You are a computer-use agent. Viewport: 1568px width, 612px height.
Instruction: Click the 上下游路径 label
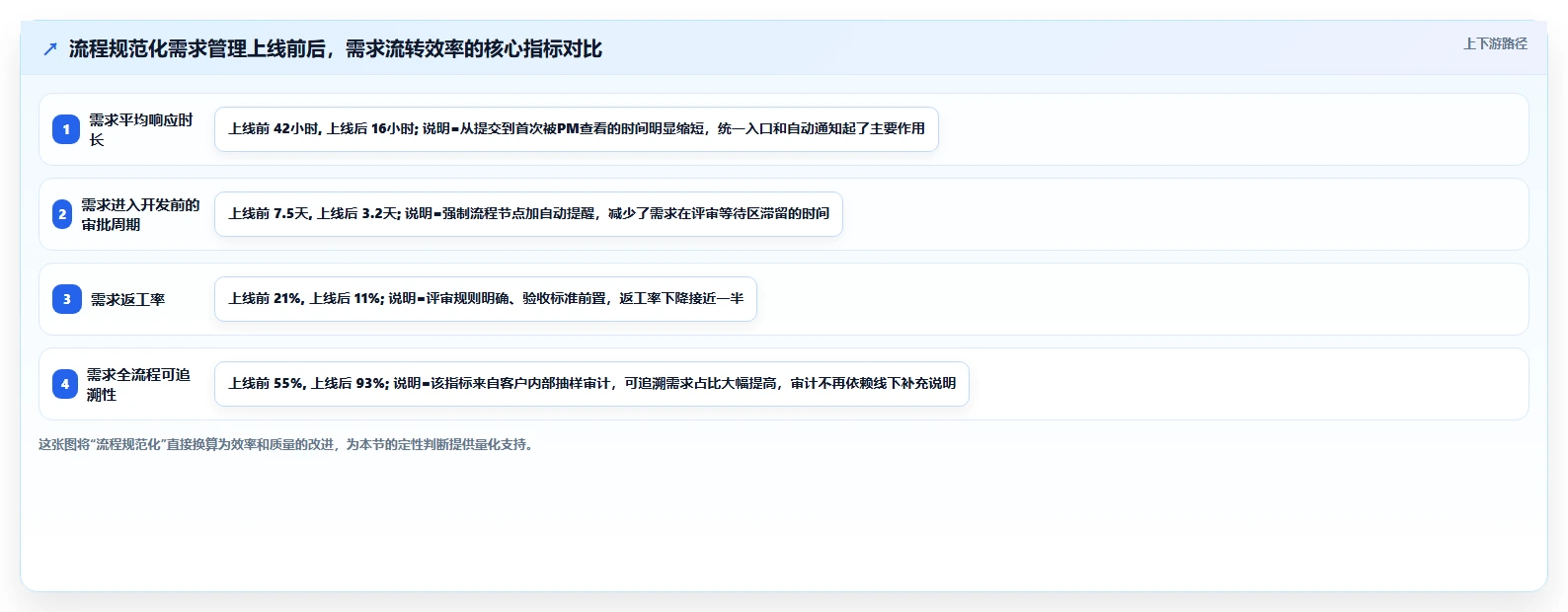pos(1495,43)
